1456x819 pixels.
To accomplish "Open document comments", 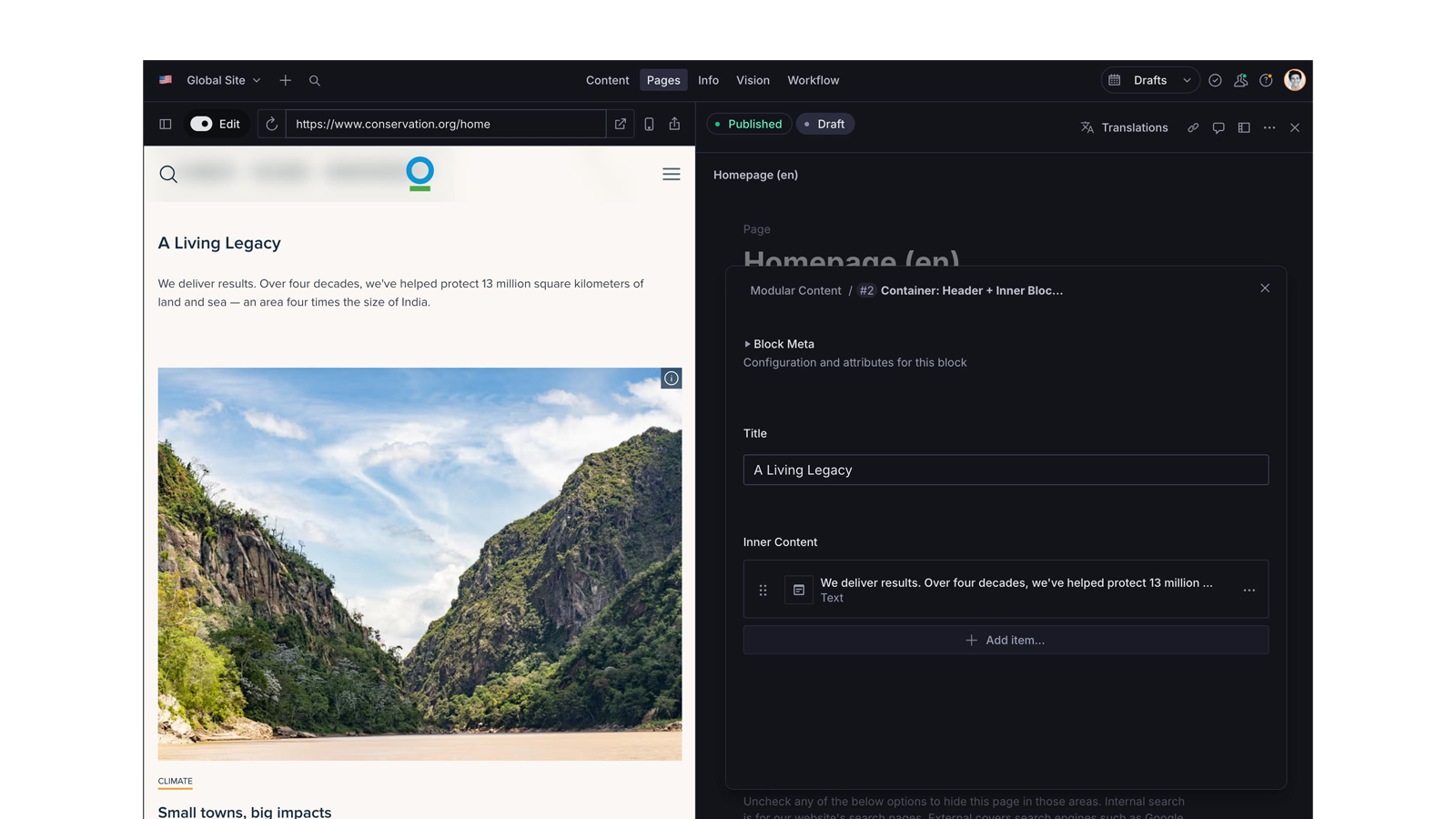I will click(1218, 127).
